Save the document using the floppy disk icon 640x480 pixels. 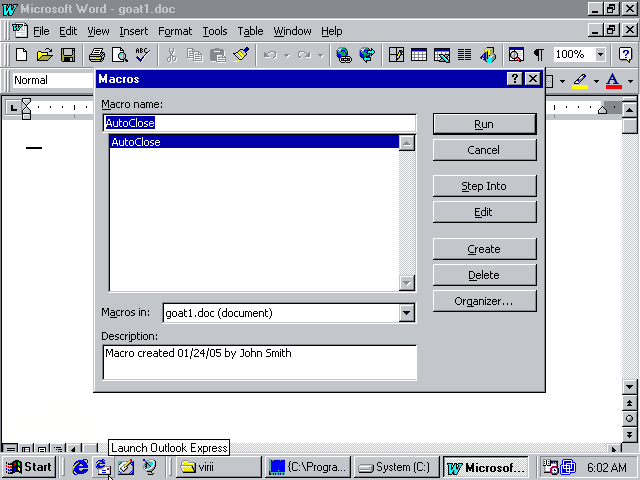[68, 54]
